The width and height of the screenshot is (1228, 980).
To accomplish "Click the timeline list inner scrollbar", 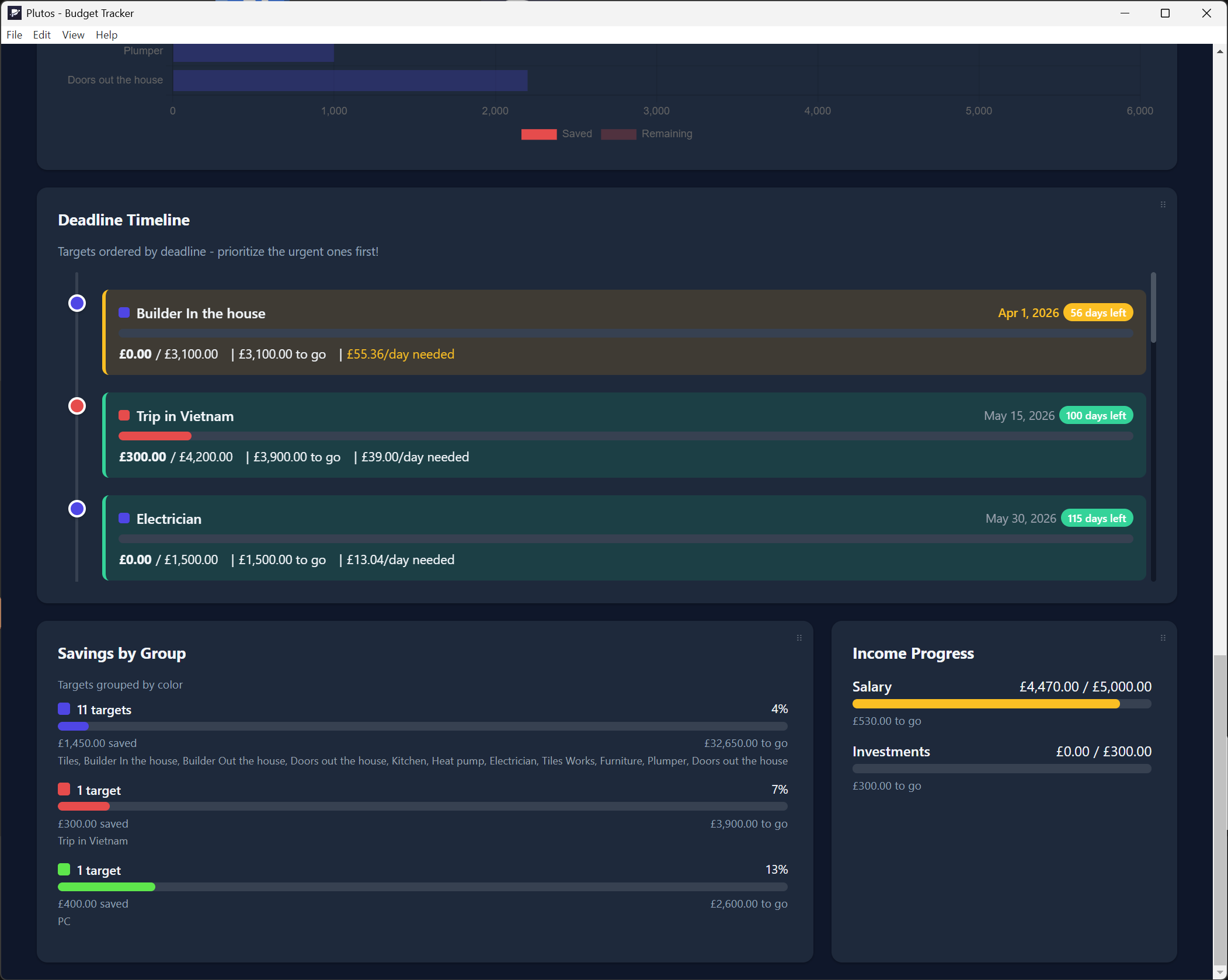I will click(x=1153, y=307).
